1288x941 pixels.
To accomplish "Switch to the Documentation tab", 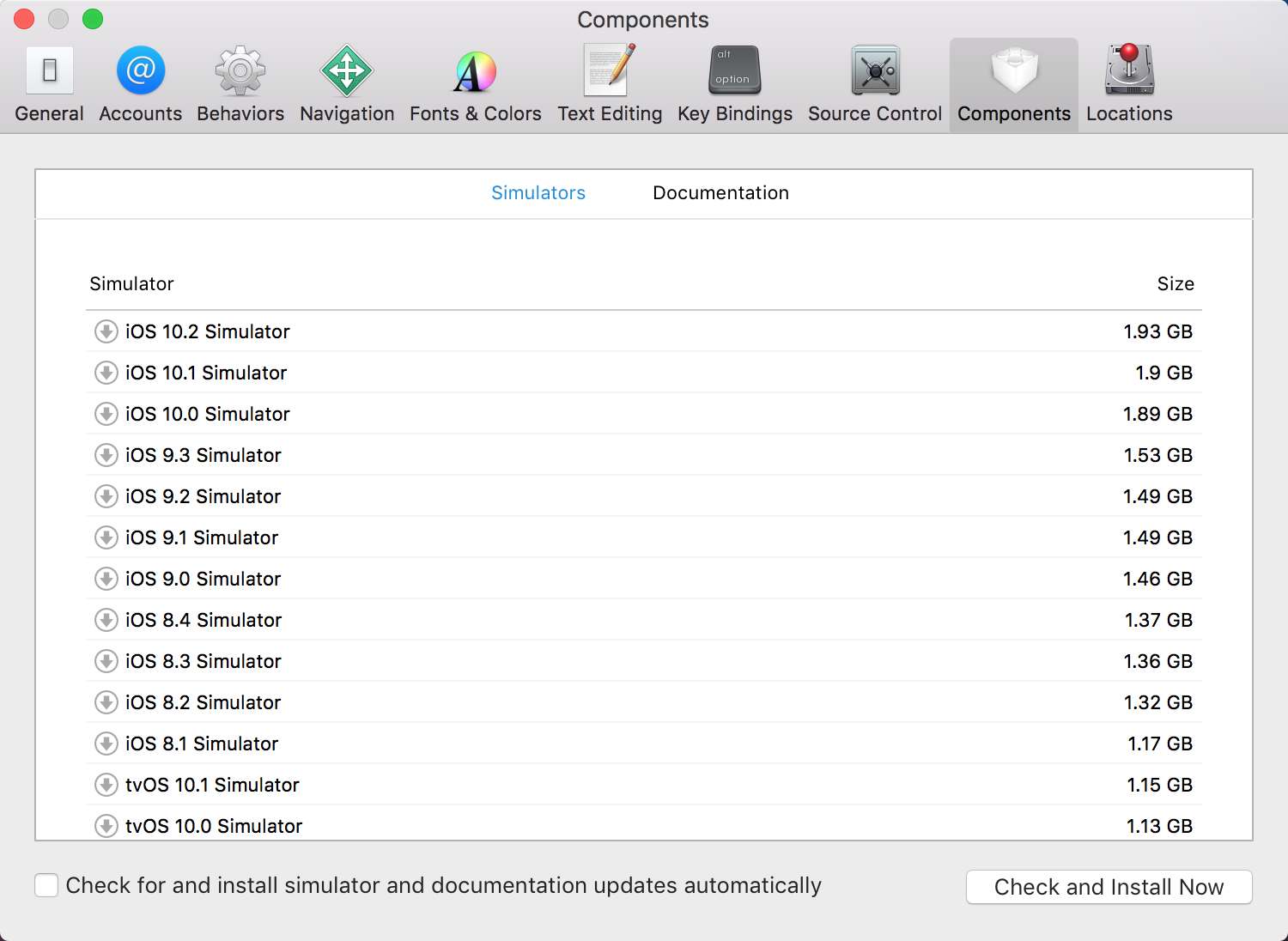I will coord(720,193).
